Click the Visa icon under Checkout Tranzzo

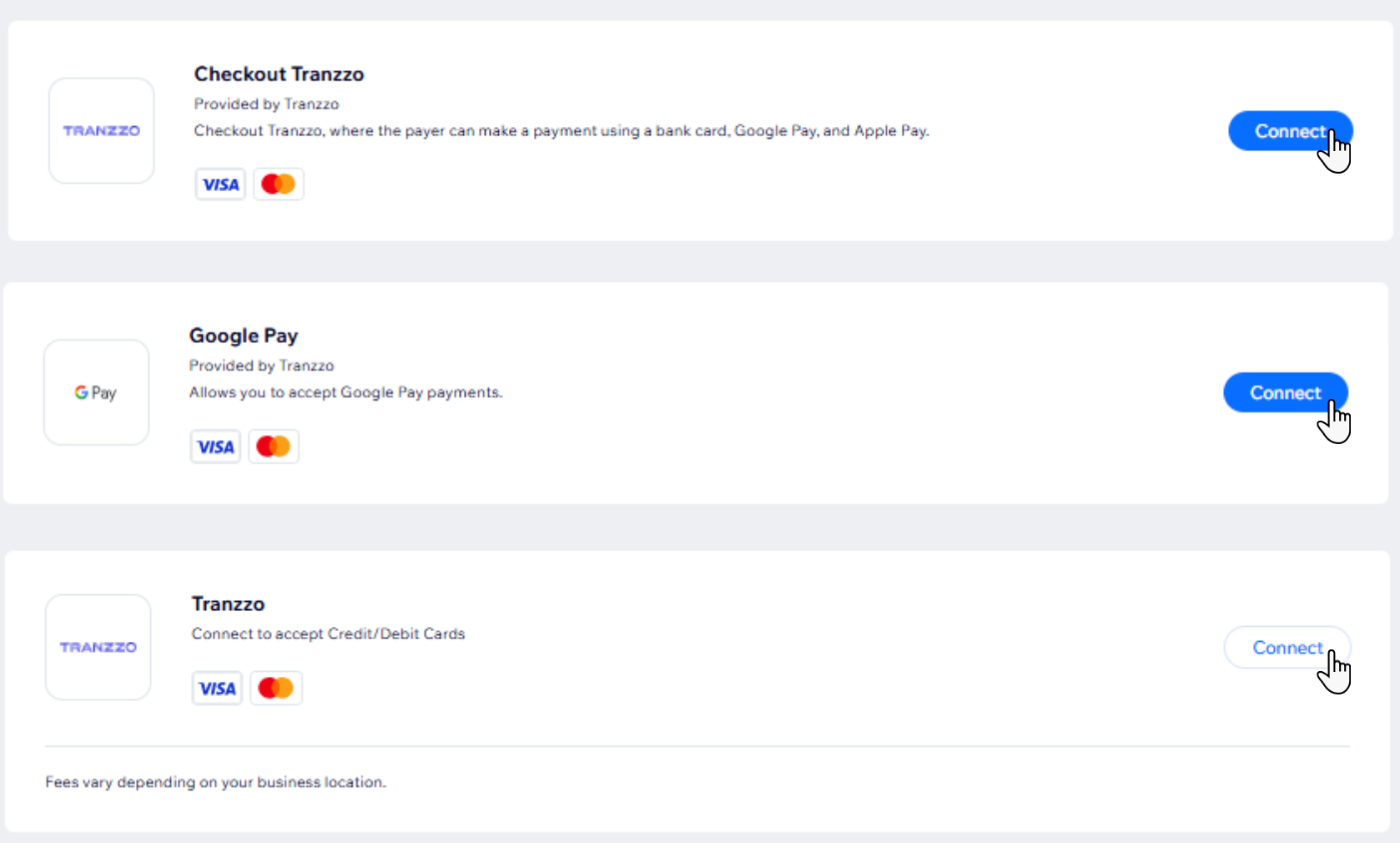(x=220, y=184)
